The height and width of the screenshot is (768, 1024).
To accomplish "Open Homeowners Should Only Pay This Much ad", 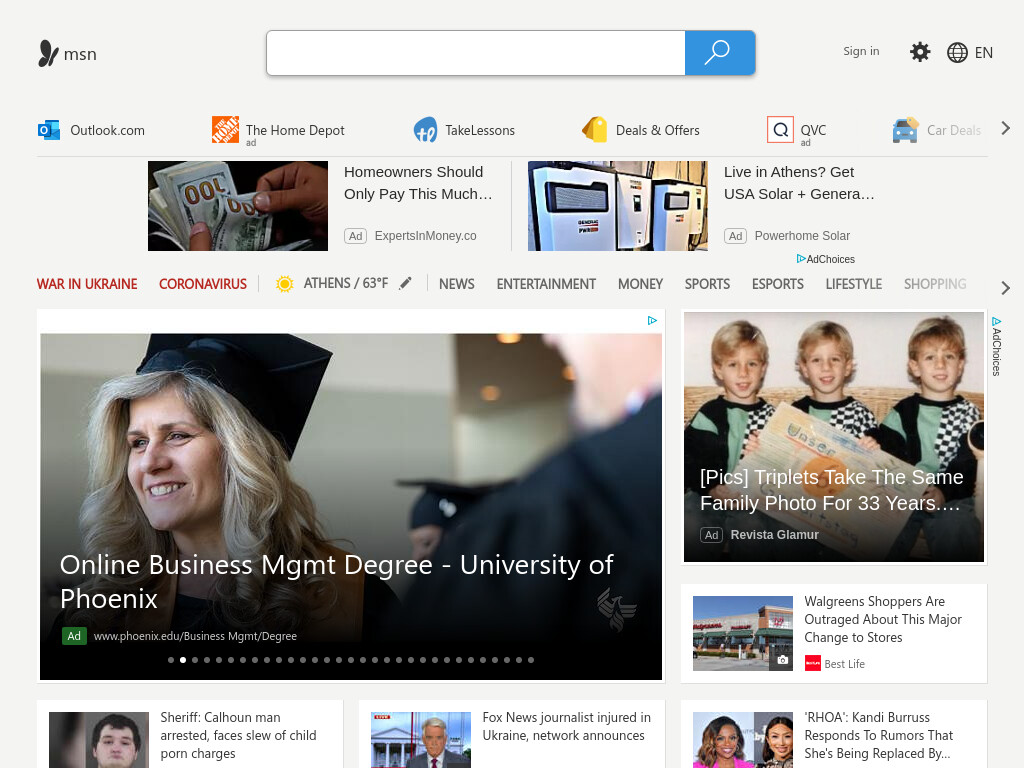I will [418, 183].
